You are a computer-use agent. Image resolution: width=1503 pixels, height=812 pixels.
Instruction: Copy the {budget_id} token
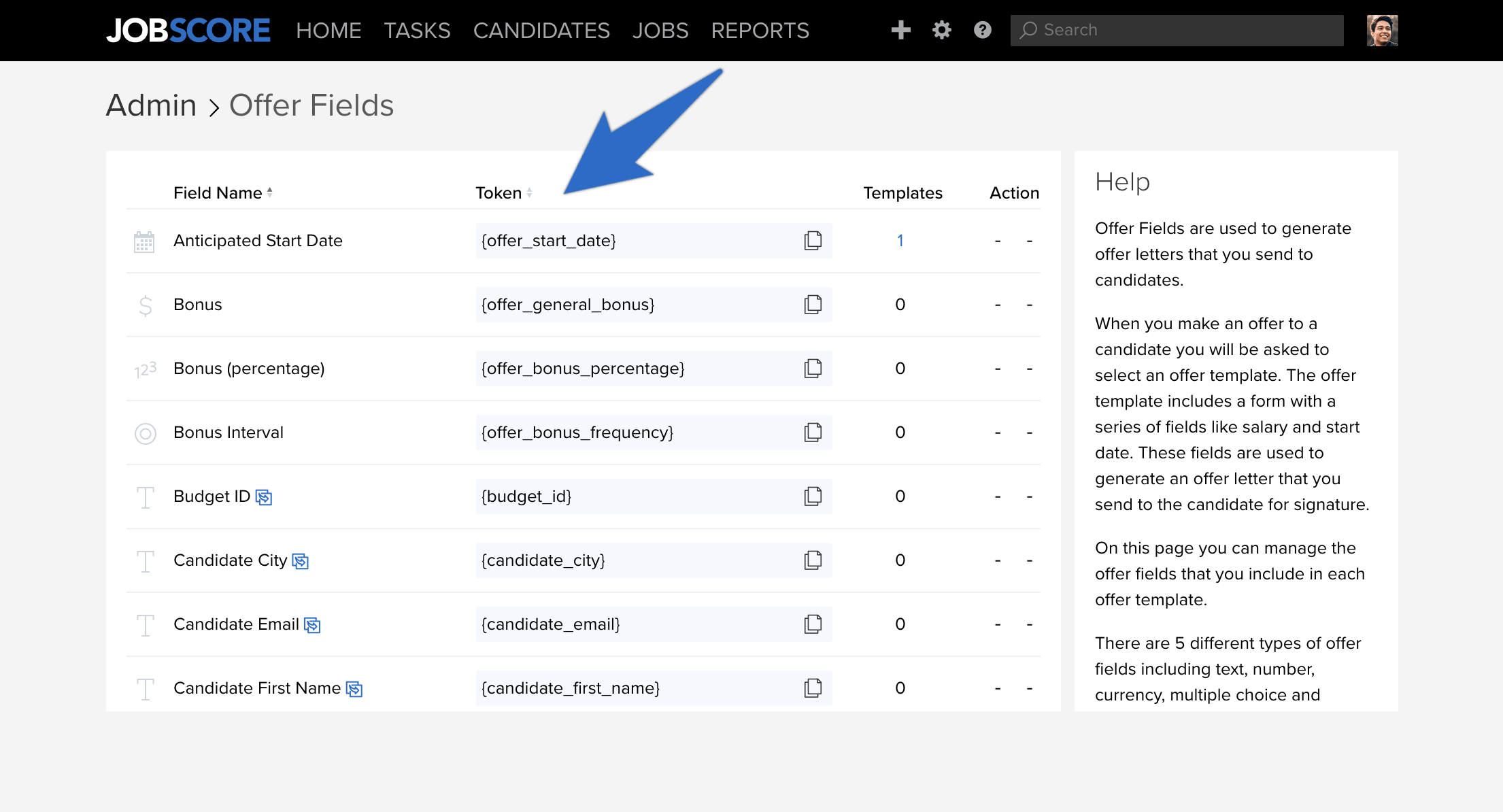[x=813, y=496]
